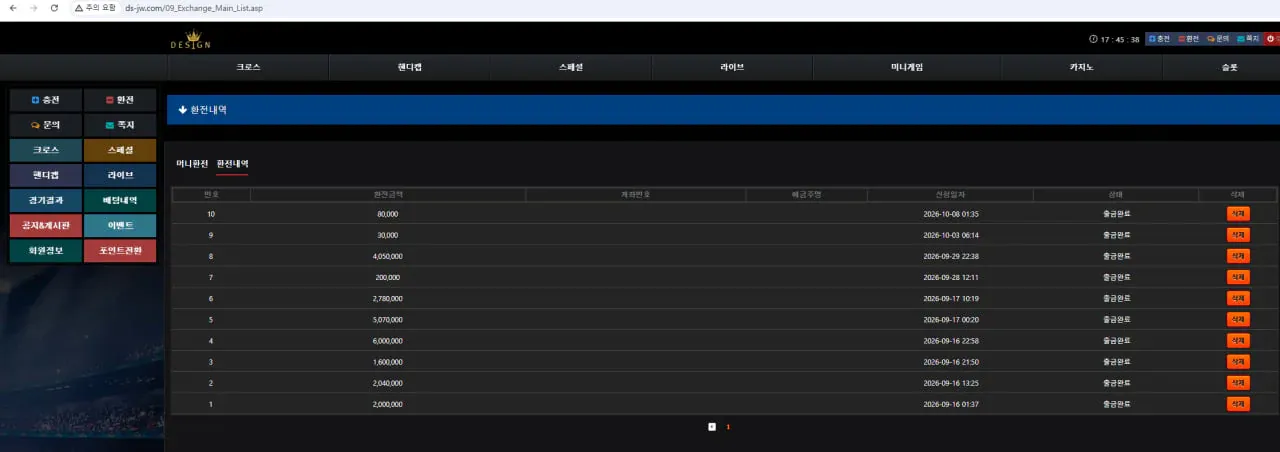Viewport: 1280px width, 452px height.
Task: Click the sidebar 크로스 button
Action: coord(46,150)
